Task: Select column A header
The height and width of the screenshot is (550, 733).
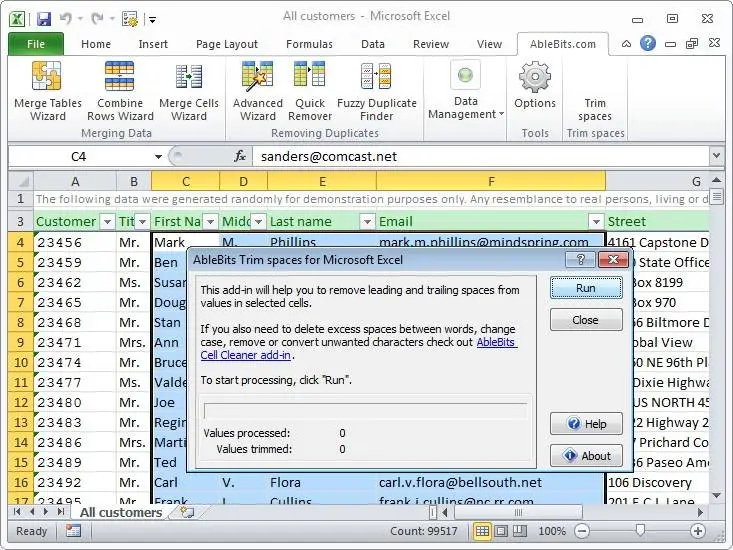Action: click(x=75, y=181)
